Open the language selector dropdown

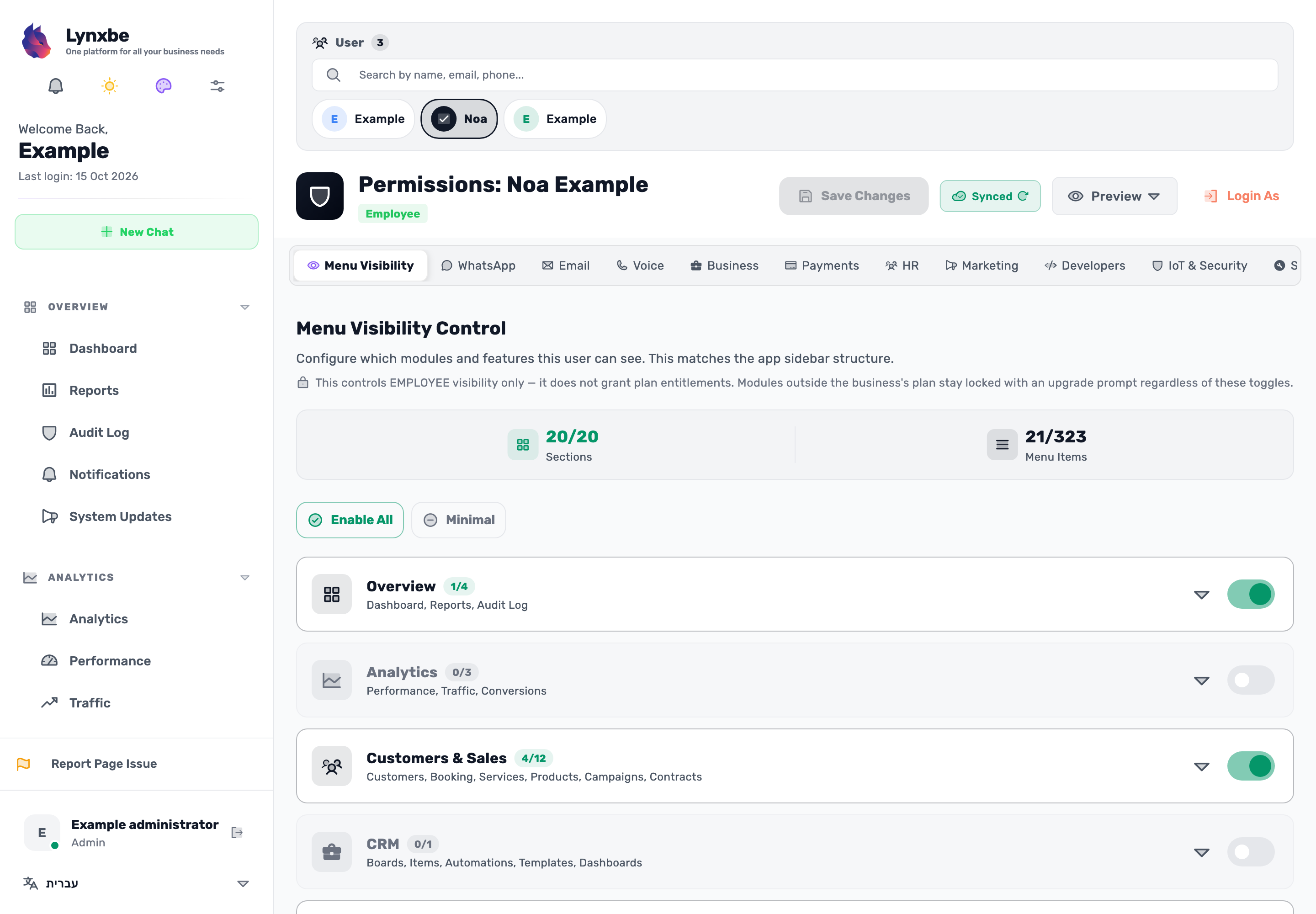[x=136, y=883]
